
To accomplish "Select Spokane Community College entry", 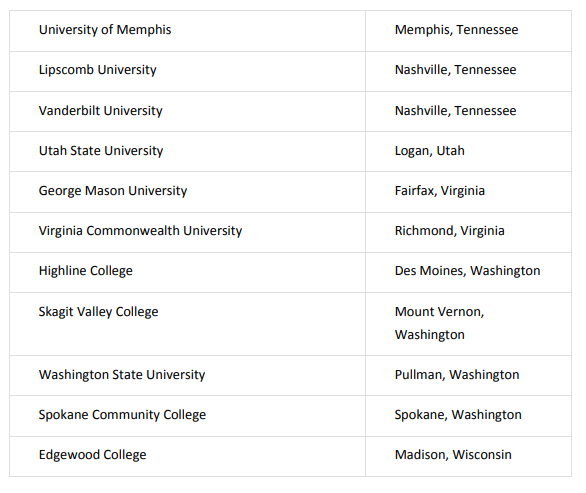I will click(122, 415).
